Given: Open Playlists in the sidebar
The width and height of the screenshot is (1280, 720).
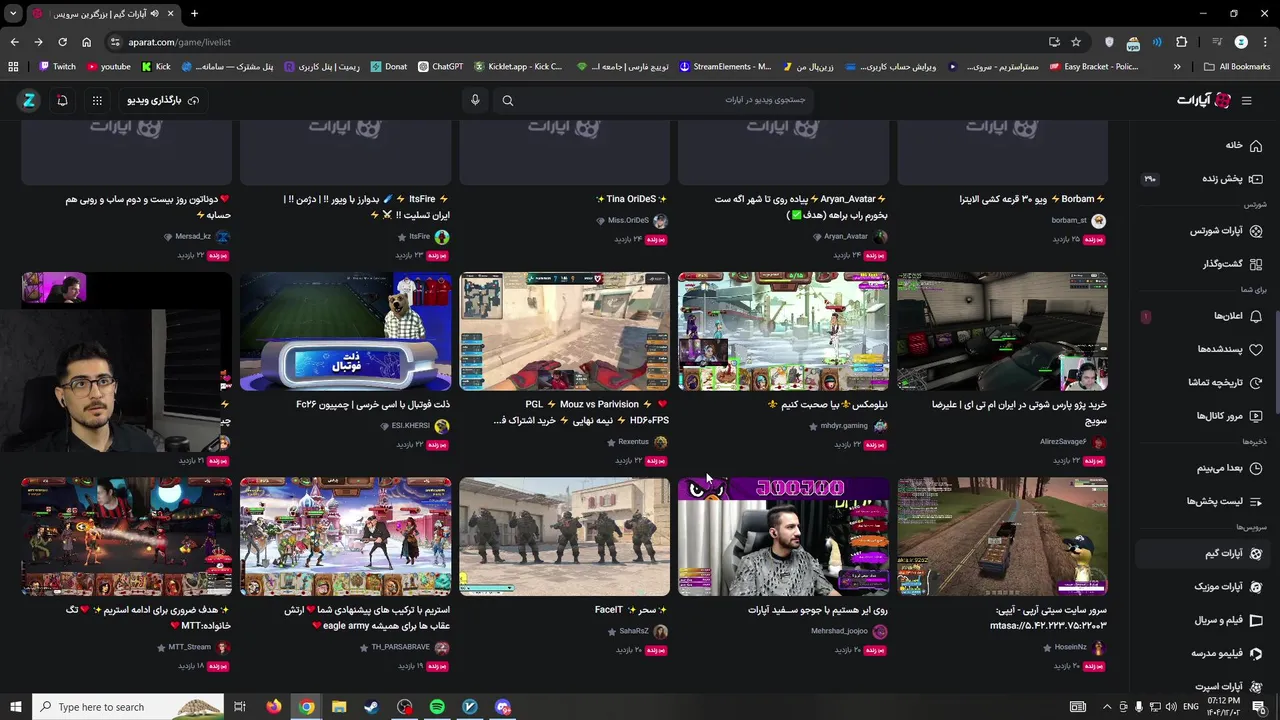Looking at the screenshot, I should click(1224, 501).
